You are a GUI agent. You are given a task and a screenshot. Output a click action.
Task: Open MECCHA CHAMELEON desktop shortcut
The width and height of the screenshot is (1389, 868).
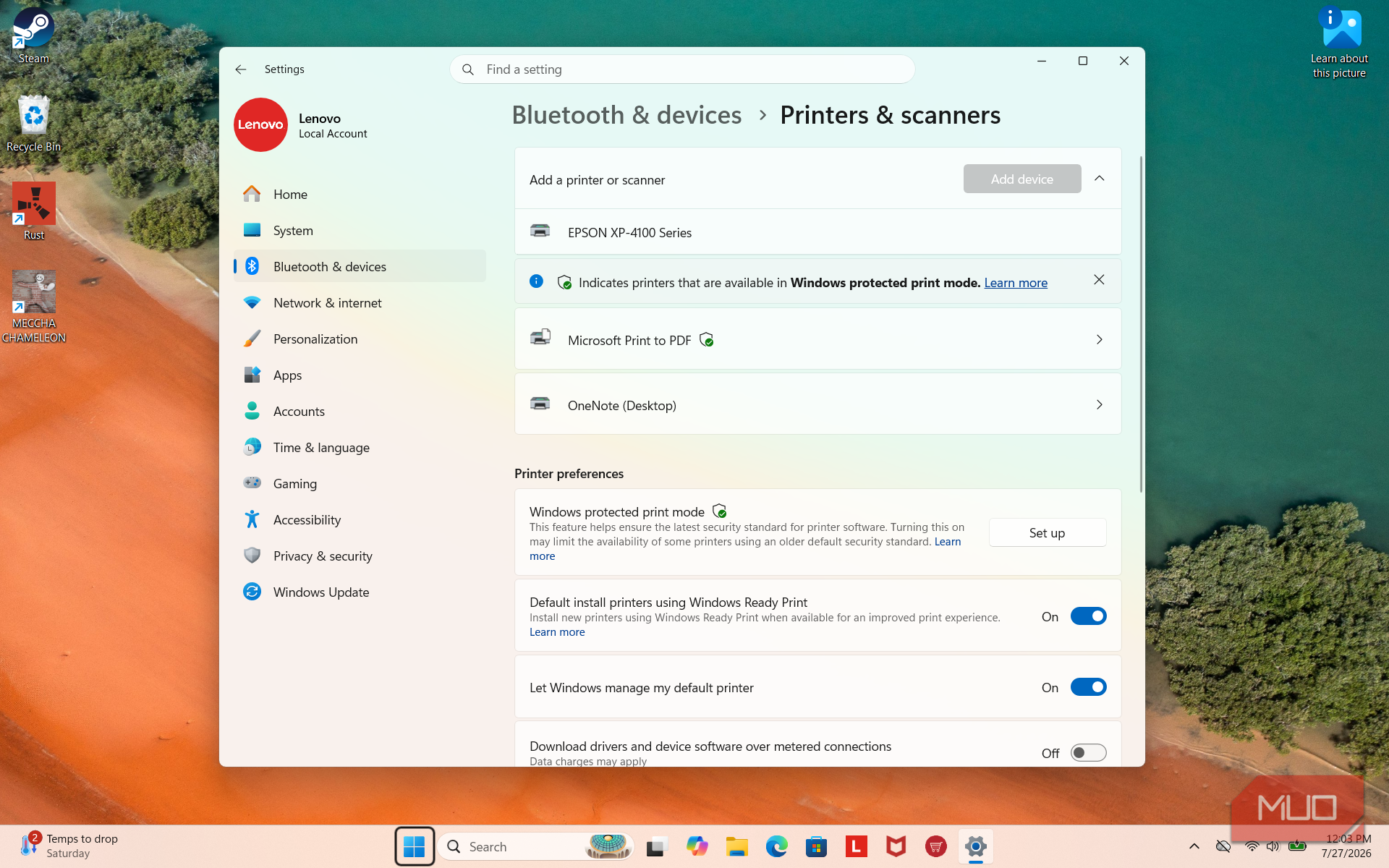(34, 307)
